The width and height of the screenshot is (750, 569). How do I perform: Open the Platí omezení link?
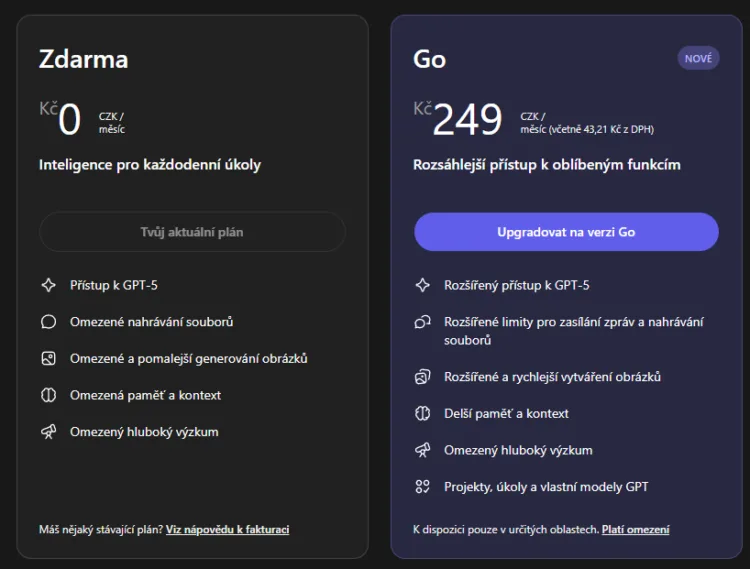coord(636,529)
